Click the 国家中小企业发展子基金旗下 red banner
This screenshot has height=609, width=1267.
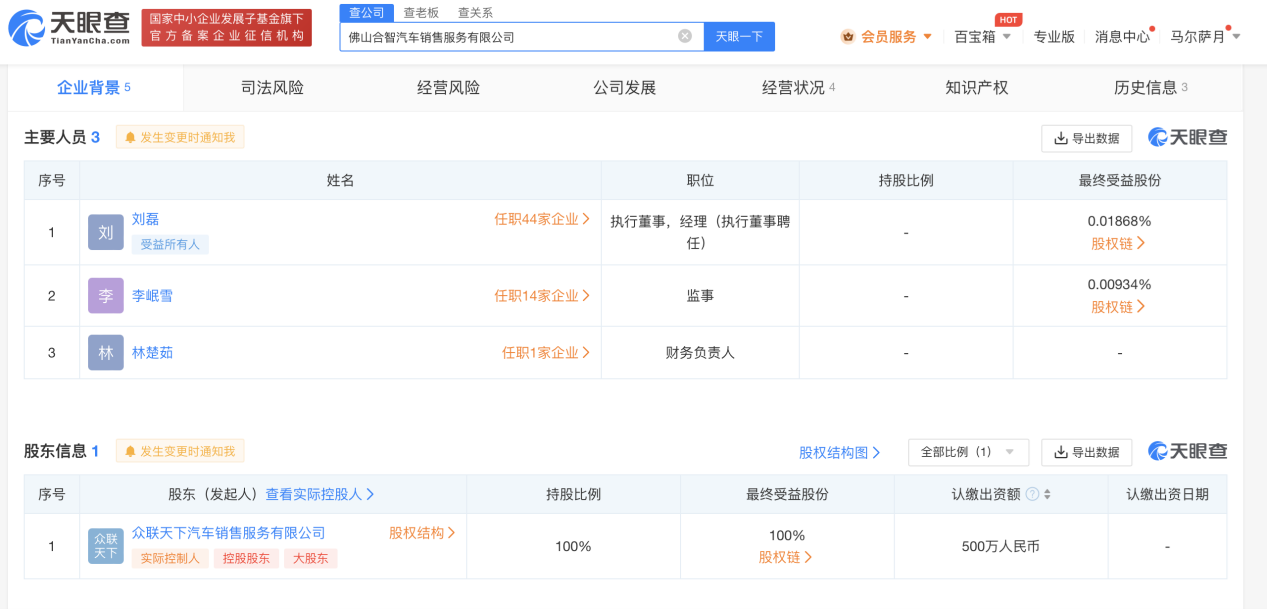227,28
